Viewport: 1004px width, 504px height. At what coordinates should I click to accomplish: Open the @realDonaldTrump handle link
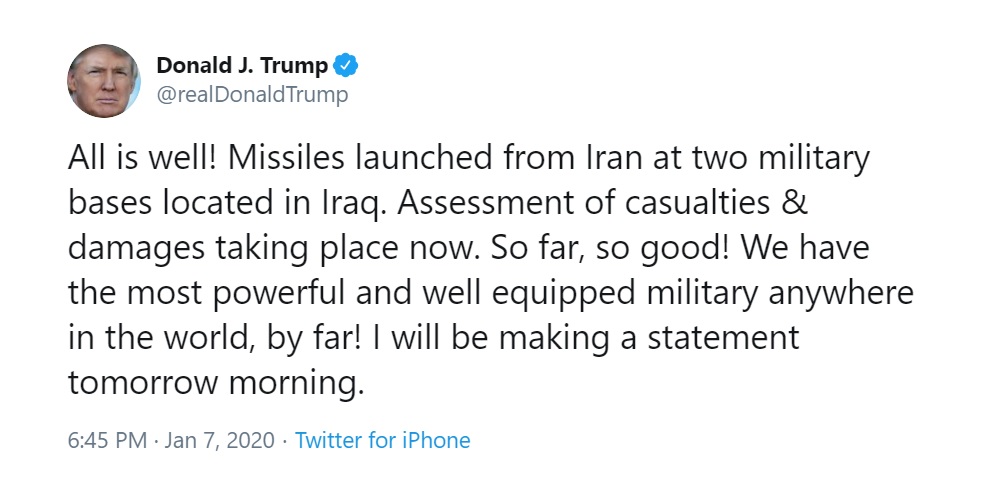pyautogui.click(x=252, y=95)
